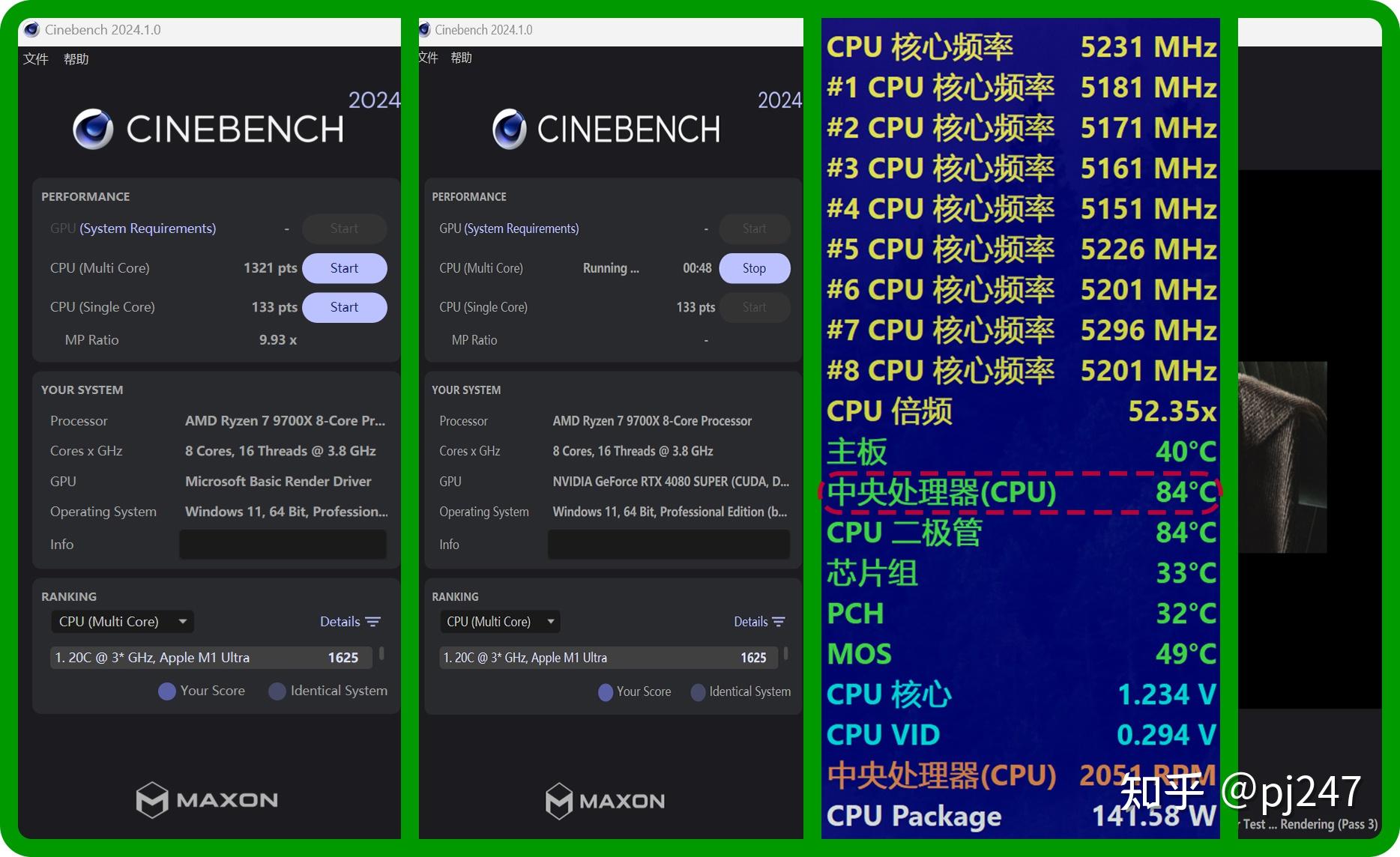Click Cinebench app icon in left window title bar

[31, 30]
